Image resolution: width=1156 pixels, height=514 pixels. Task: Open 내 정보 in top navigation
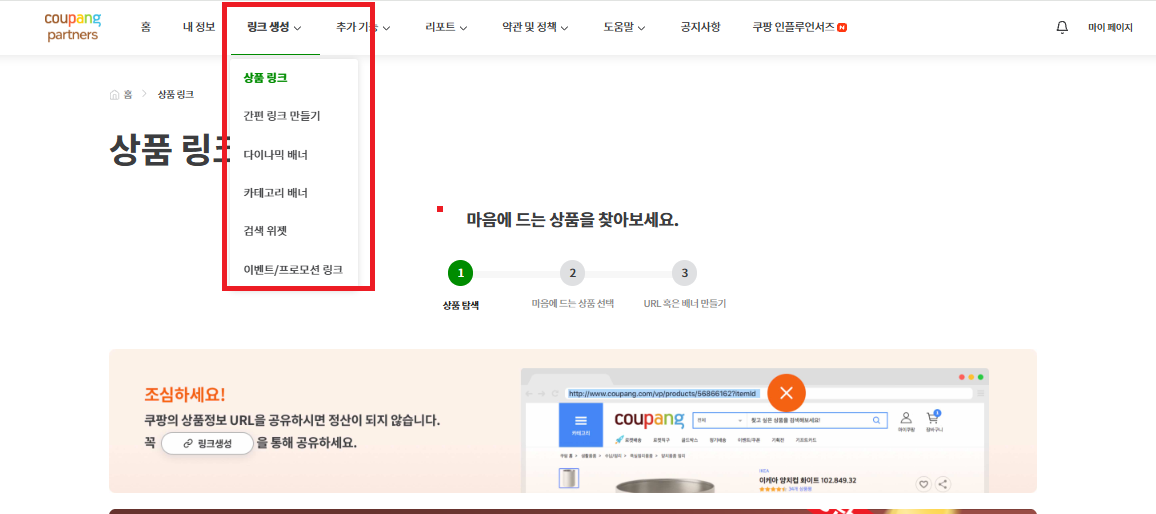click(x=199, y=27)
